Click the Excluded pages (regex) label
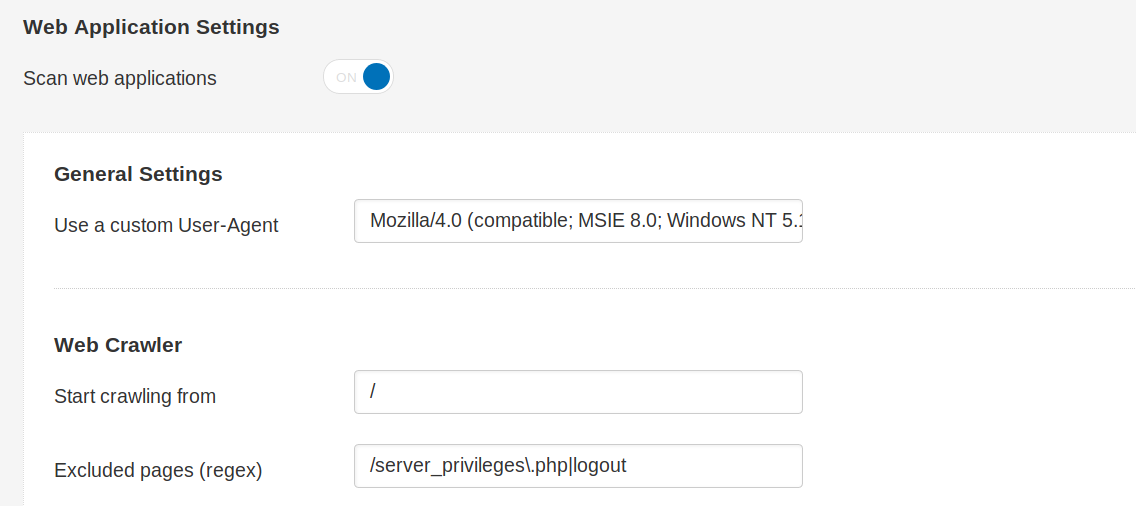Image resolution: width=1136 pixels, height=506 pixels. click(158, 471)
